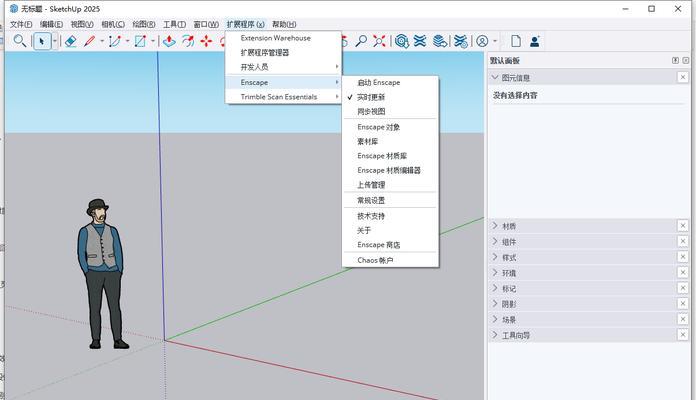
Task: Open 常规设置 in the Enscape submenu
Action: pyautogui.click(x=390, y=200)
